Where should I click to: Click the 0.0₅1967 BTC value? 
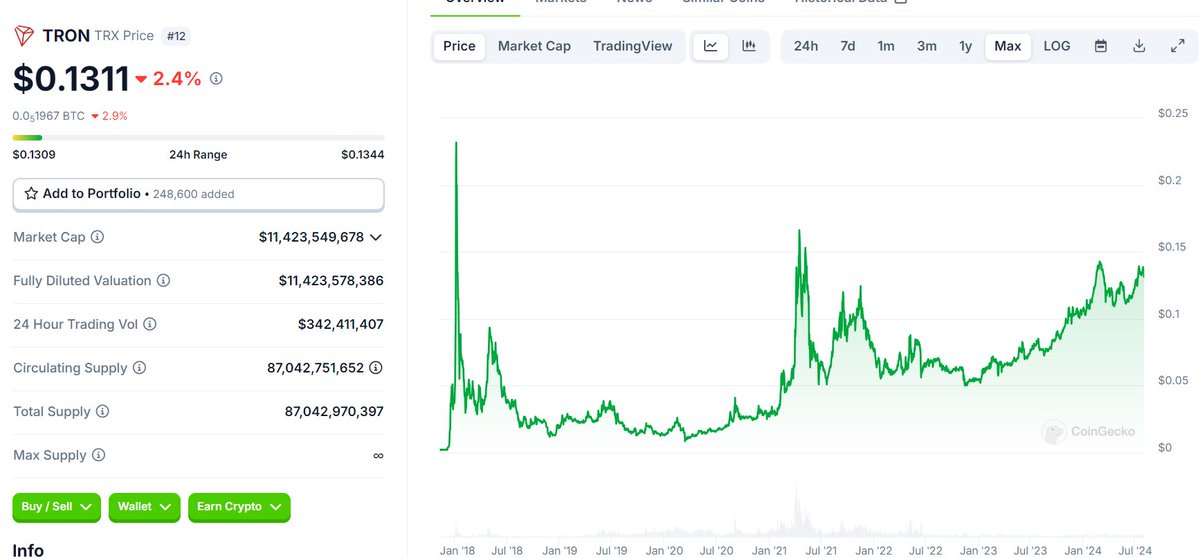48,116
